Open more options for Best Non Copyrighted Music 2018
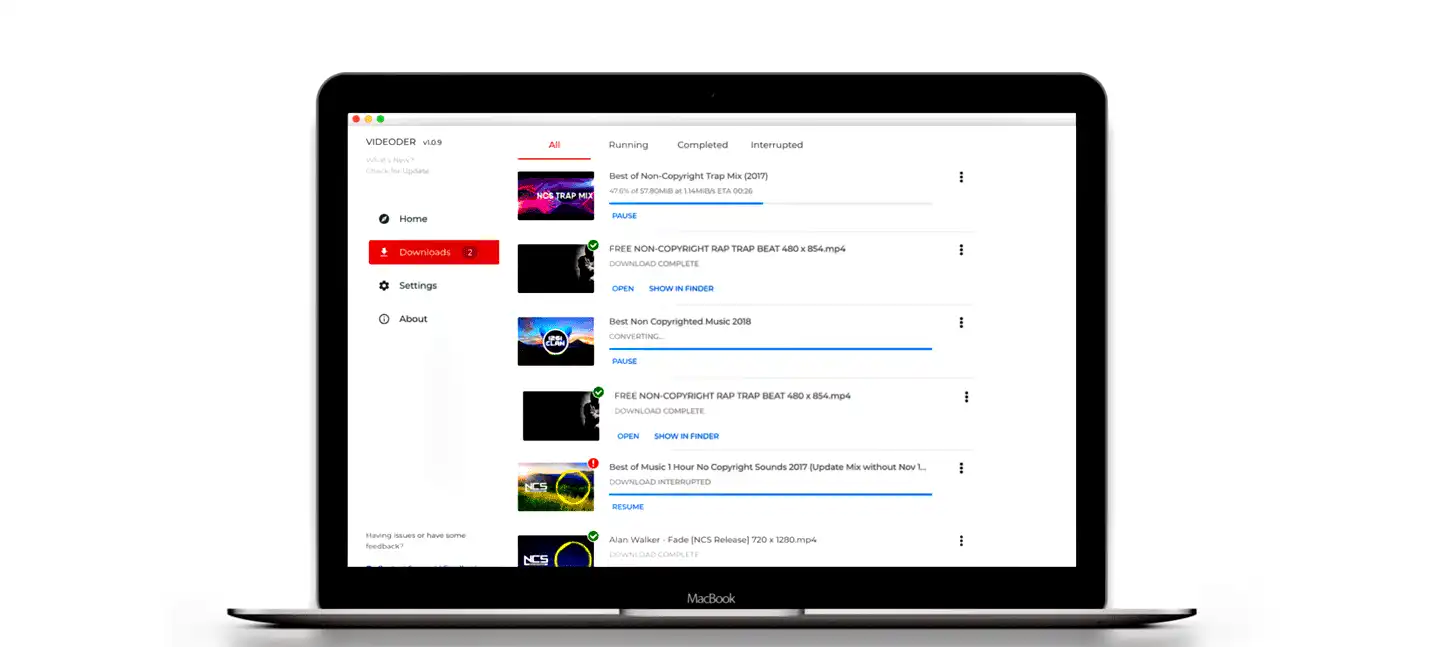This screenshot has height=647, width=1430. coord(961,323)
